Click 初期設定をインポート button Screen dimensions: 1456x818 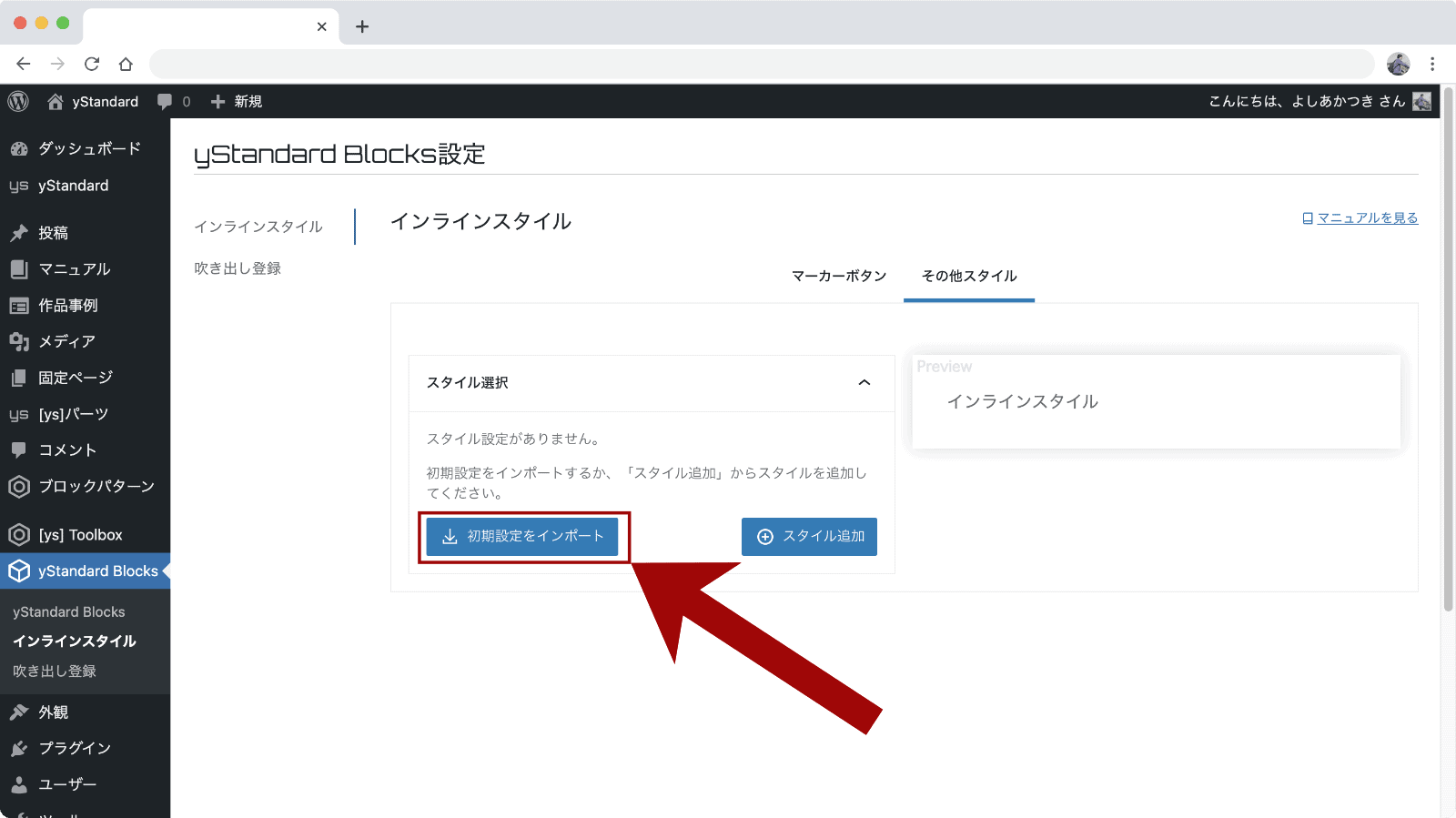point(522,537)
